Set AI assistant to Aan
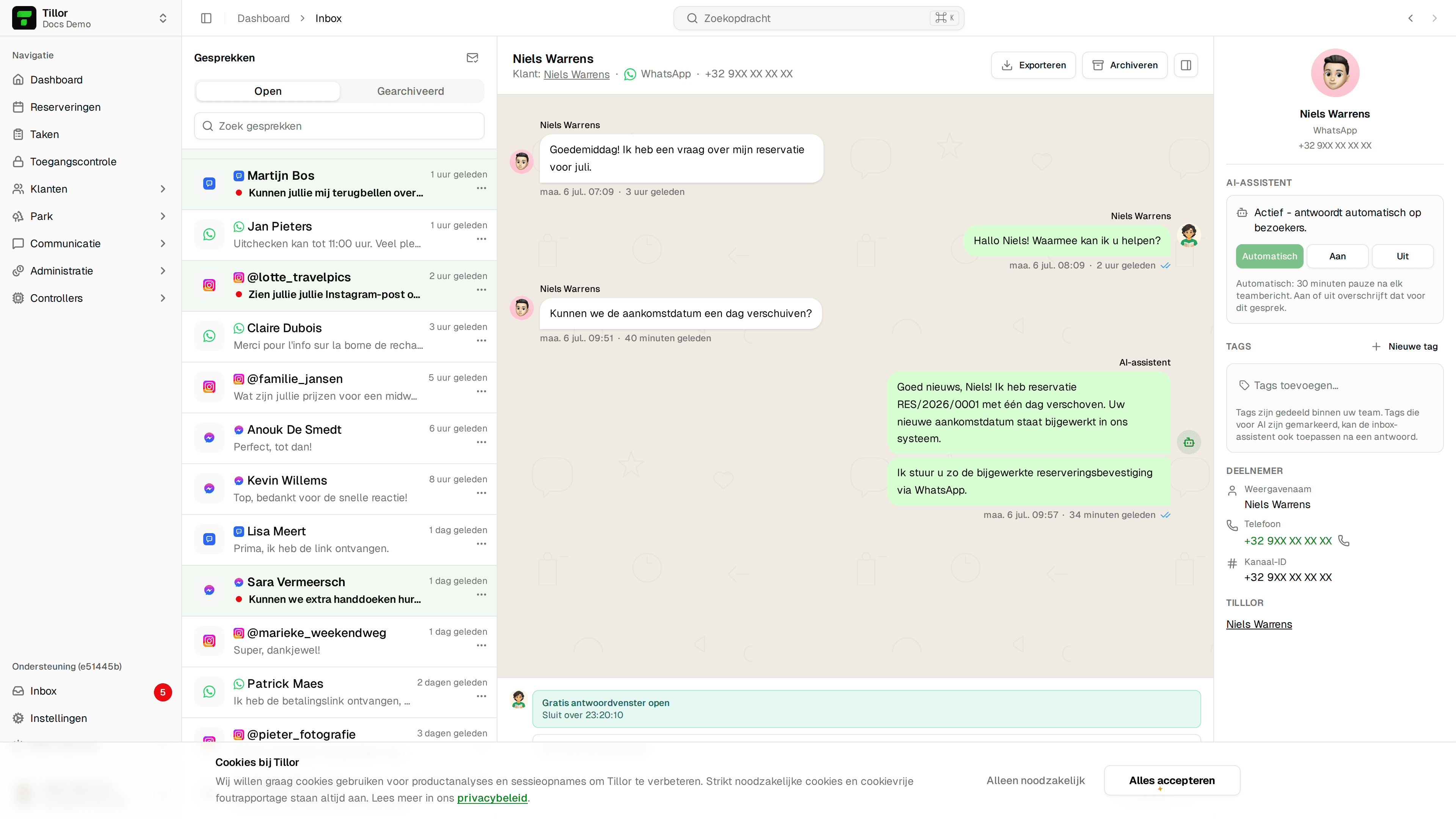Viewport: 1456px width, 819px height. (1337, 256)
